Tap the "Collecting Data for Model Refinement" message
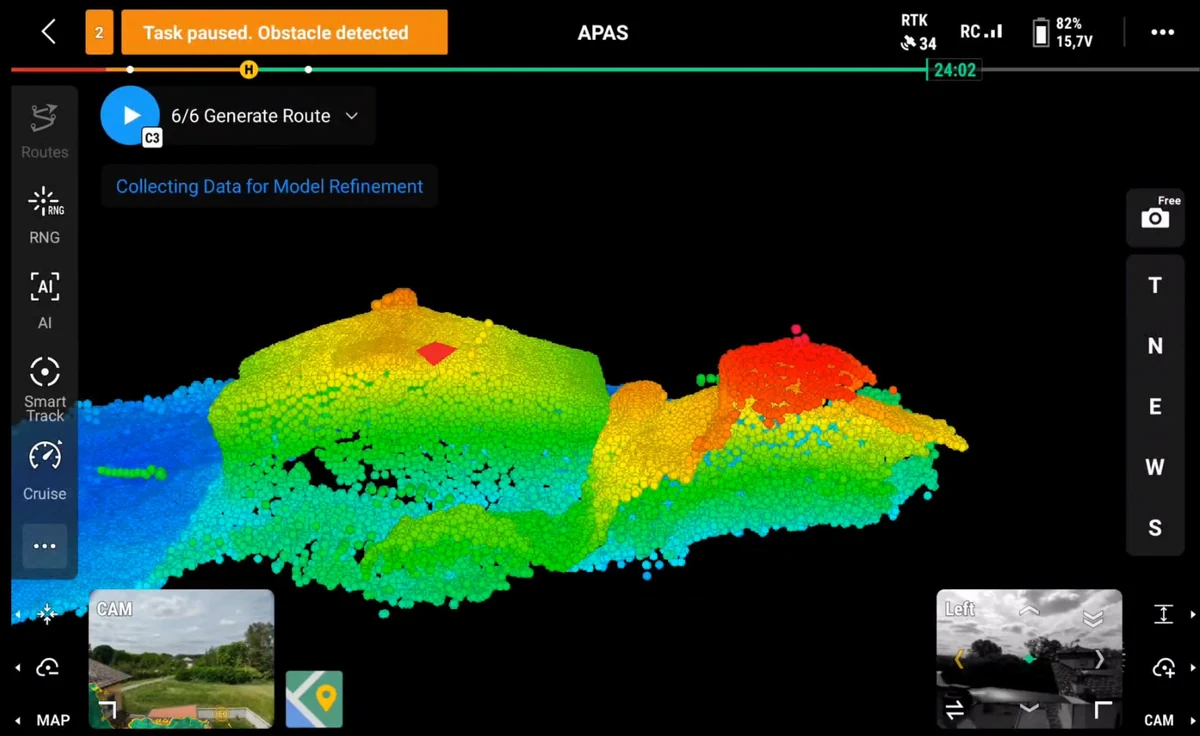This screenshot has width=1200, height=736. (x=269, y=186)
